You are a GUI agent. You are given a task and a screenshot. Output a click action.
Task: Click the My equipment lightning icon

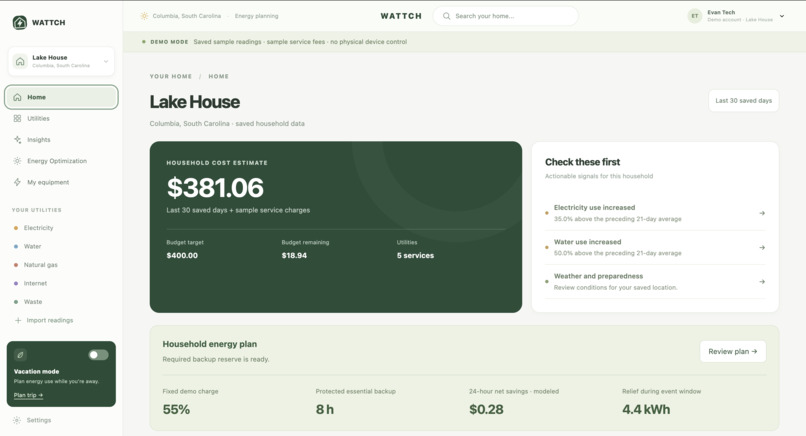tap(17, 182)
